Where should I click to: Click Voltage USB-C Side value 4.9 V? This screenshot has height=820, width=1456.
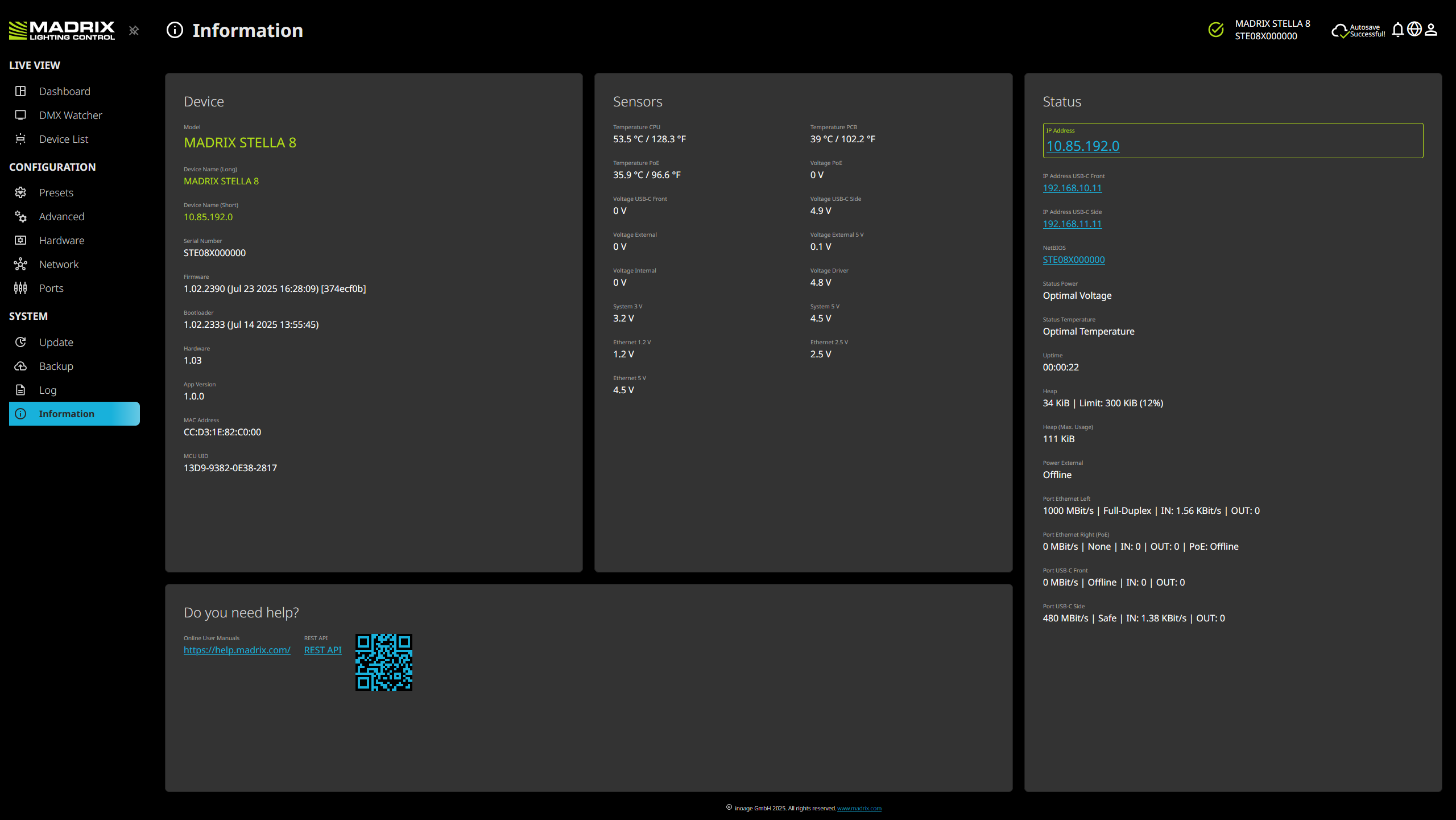click(820, 211)
